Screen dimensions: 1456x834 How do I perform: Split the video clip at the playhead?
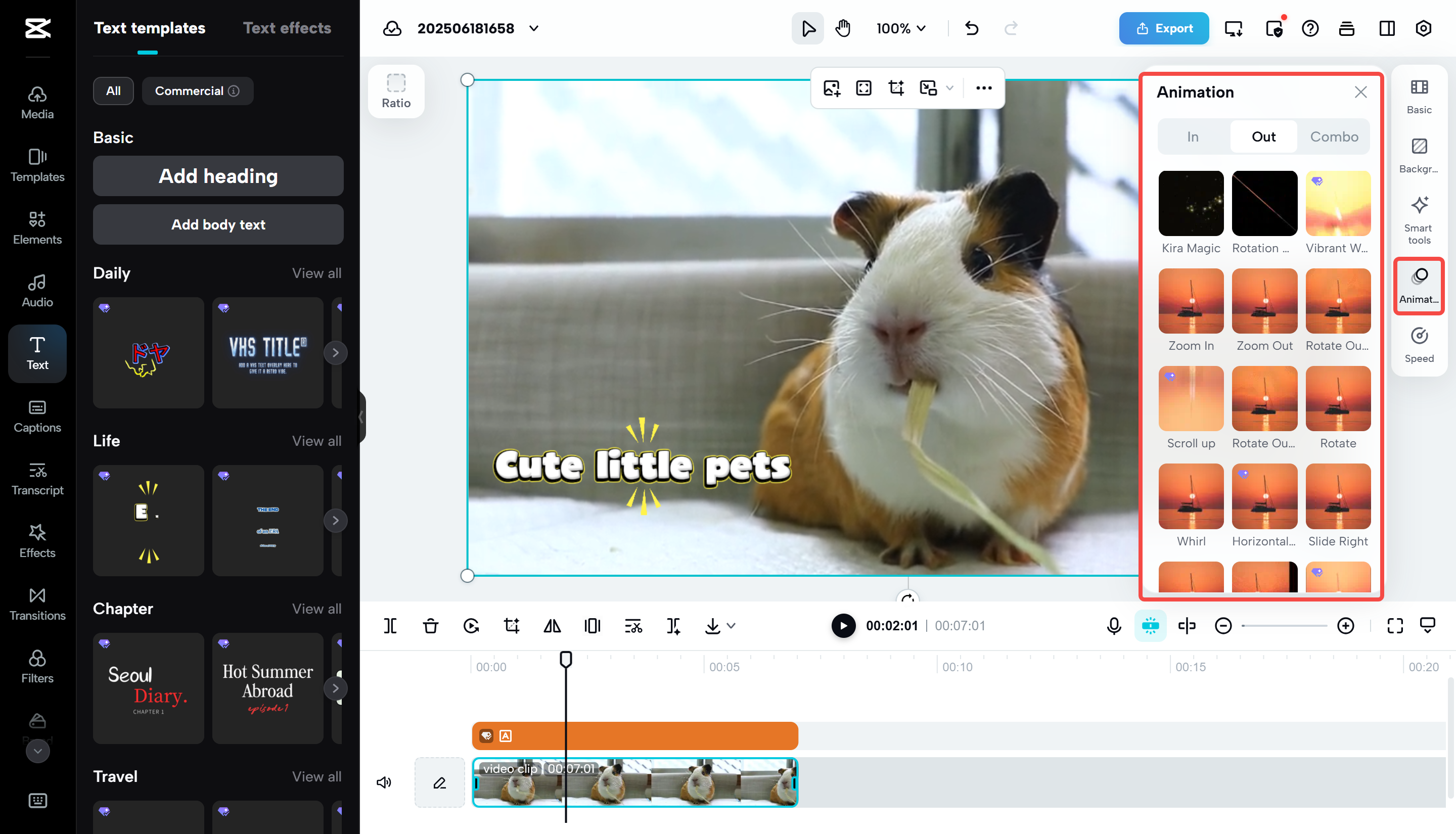click(390, 626)
